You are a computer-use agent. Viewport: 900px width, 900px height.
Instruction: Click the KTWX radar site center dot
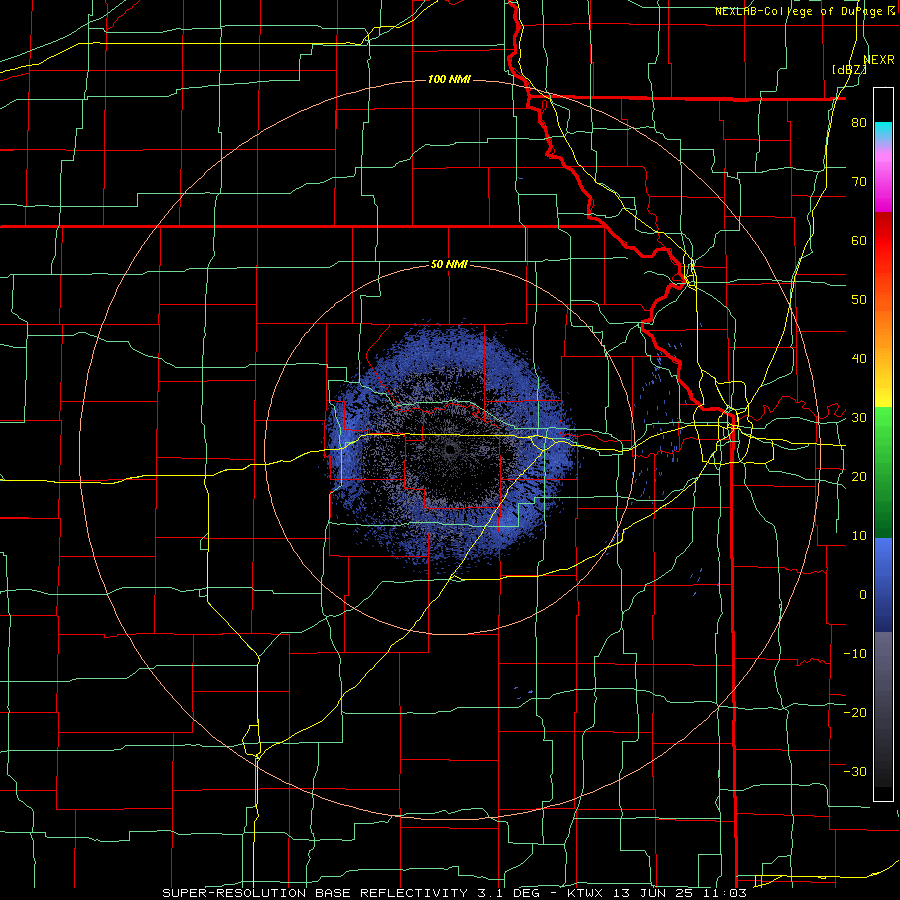[450, 450]
